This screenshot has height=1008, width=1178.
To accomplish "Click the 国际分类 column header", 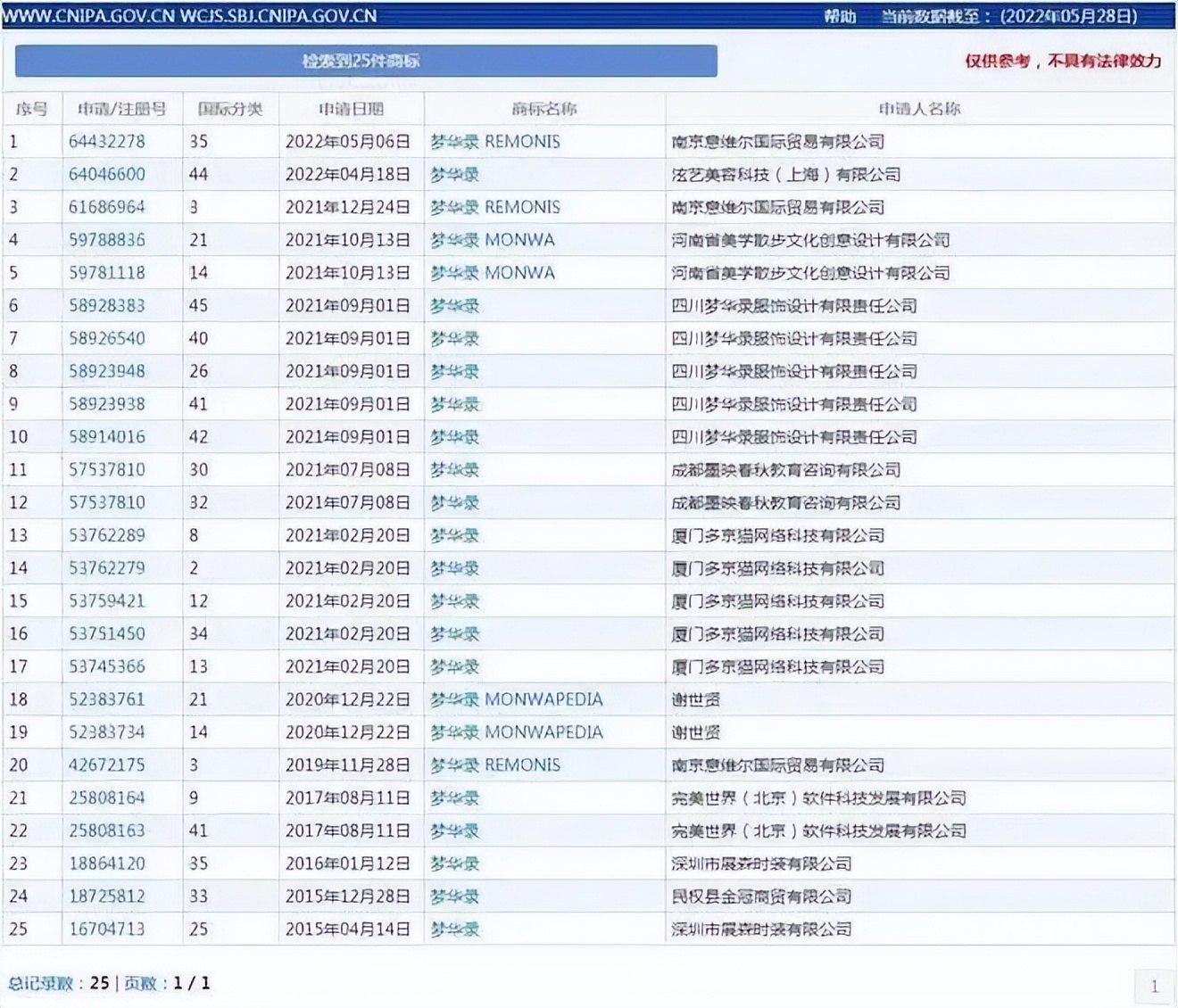I will point(230,109).
